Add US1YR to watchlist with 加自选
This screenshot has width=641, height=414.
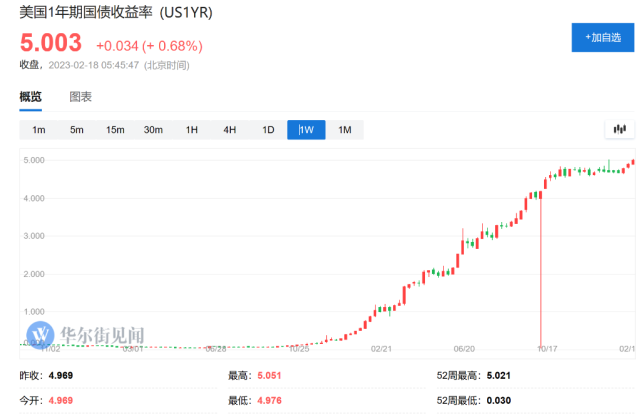(601, 38)
